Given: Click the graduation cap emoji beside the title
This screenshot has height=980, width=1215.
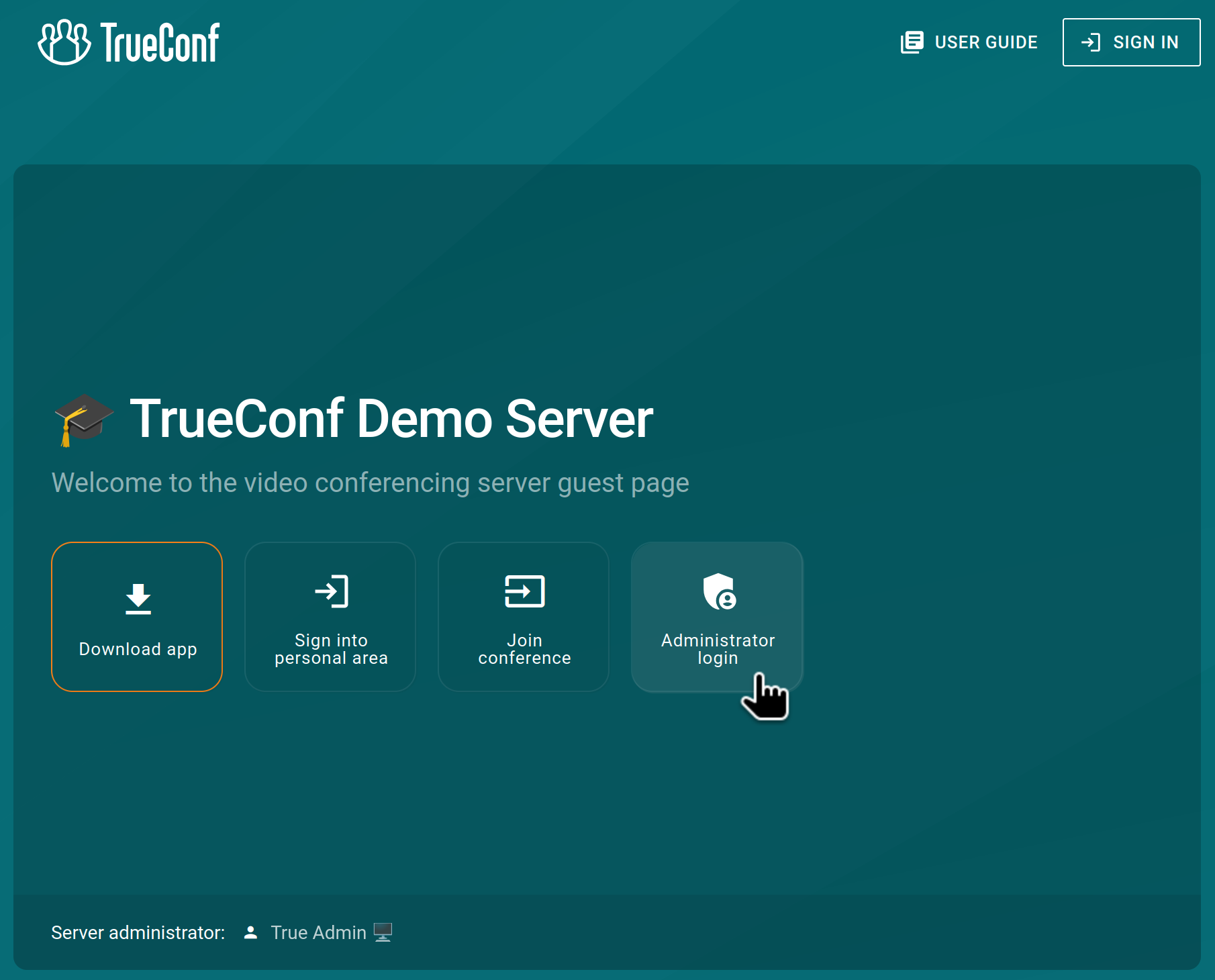Looking at the screenshot, I should pyautogui.click(x=83, y=420).
